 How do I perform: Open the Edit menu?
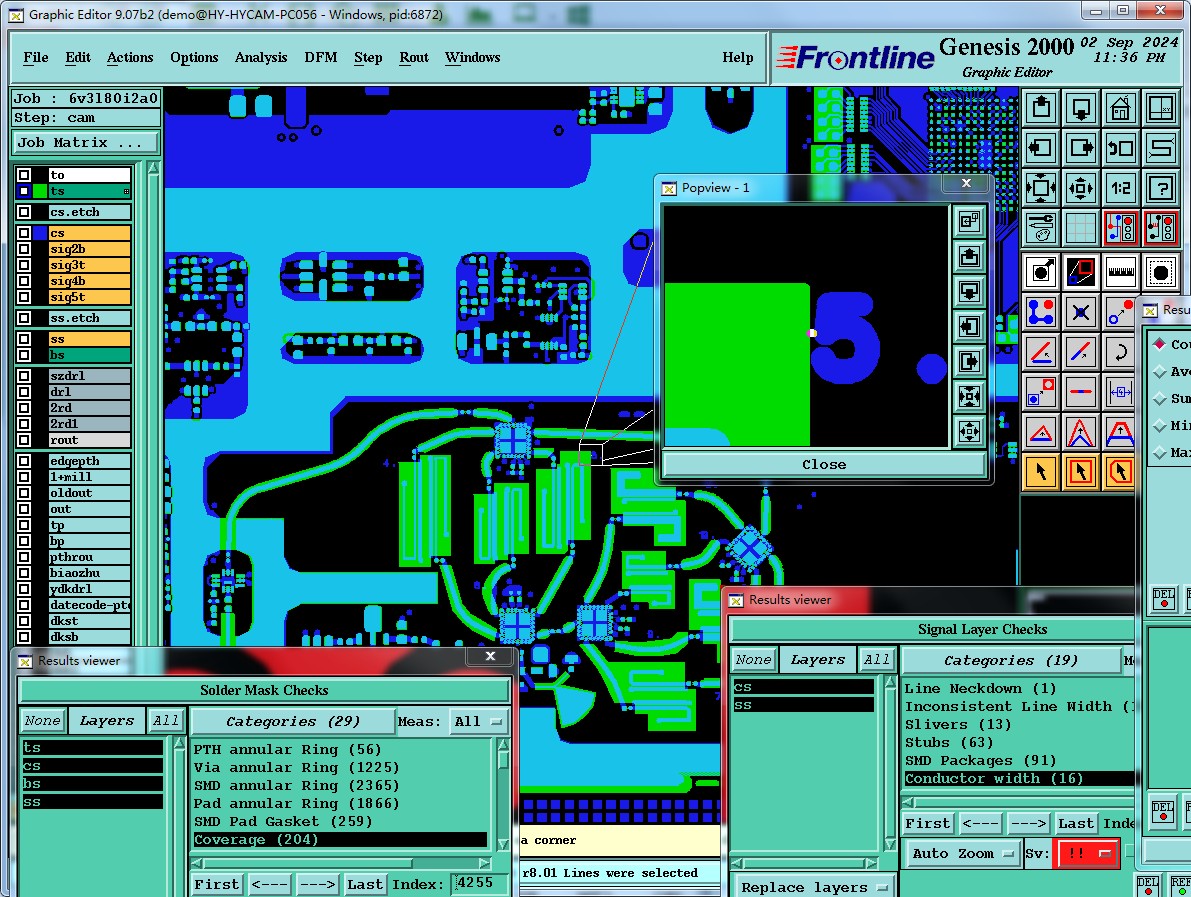77,58
